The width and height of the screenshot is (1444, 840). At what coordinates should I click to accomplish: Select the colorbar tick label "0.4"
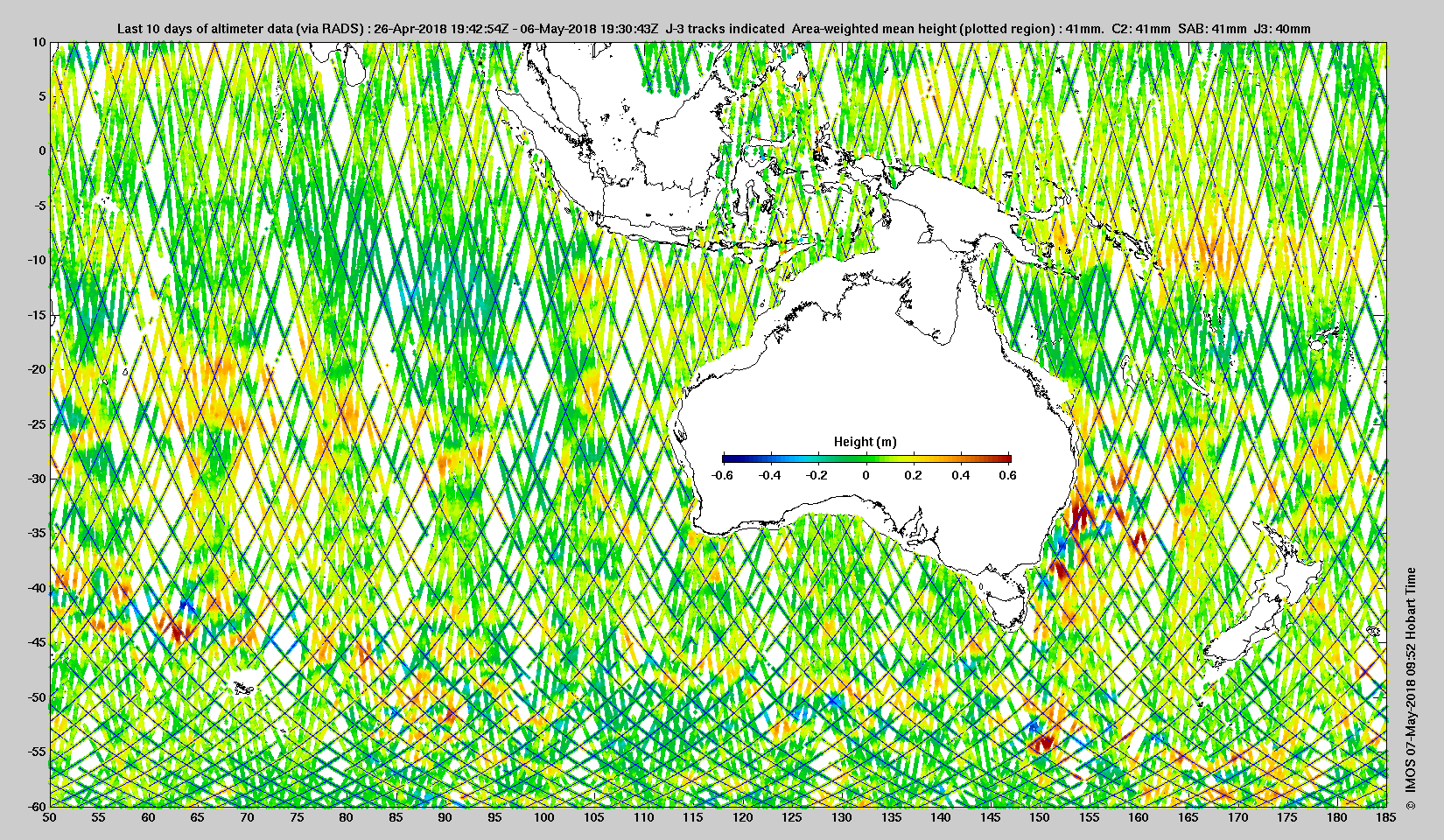point(961,475)
